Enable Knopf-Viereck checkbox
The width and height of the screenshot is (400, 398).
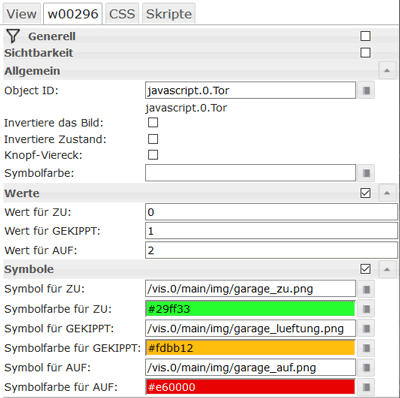pos(153,155)
